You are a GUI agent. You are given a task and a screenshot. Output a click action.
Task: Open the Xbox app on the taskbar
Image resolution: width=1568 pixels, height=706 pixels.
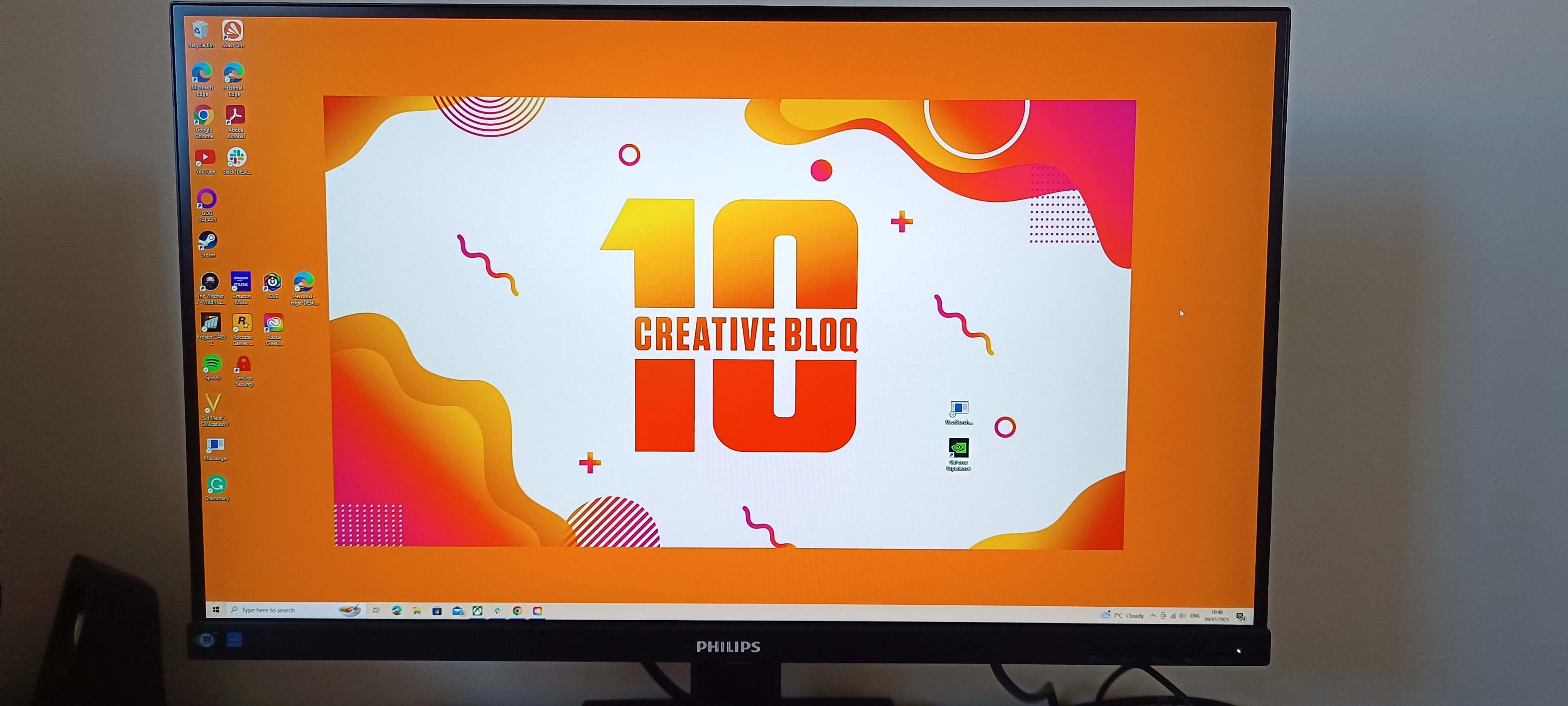click(x=478, y=610)
